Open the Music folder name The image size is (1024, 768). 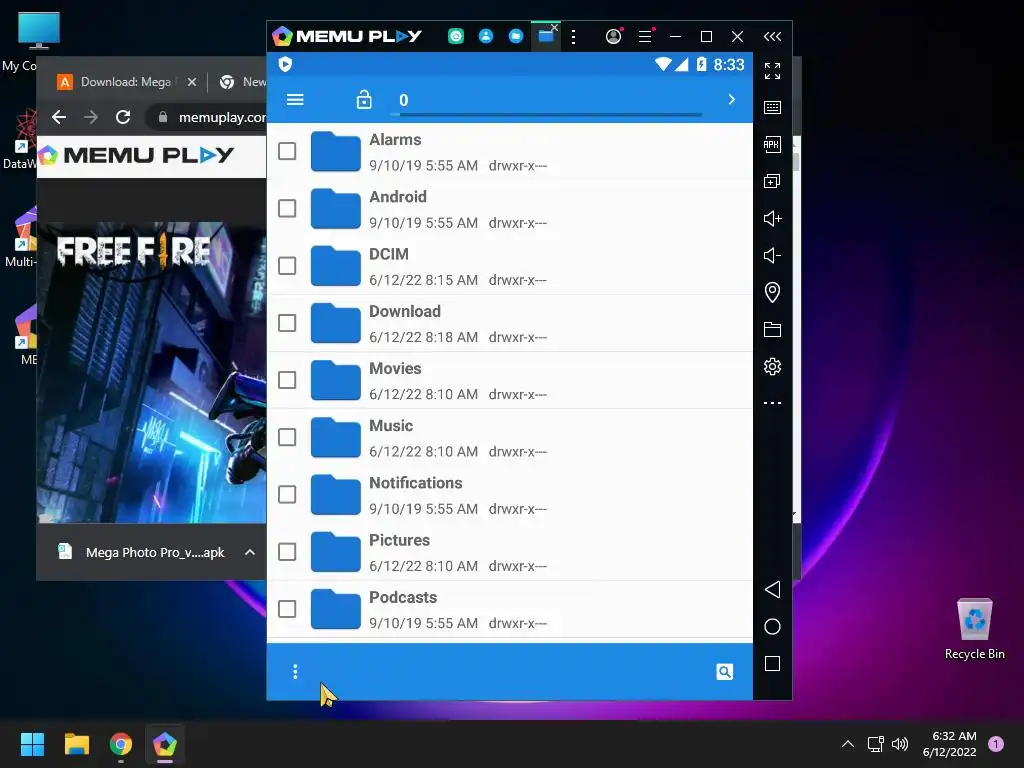[x=391, y=426]
